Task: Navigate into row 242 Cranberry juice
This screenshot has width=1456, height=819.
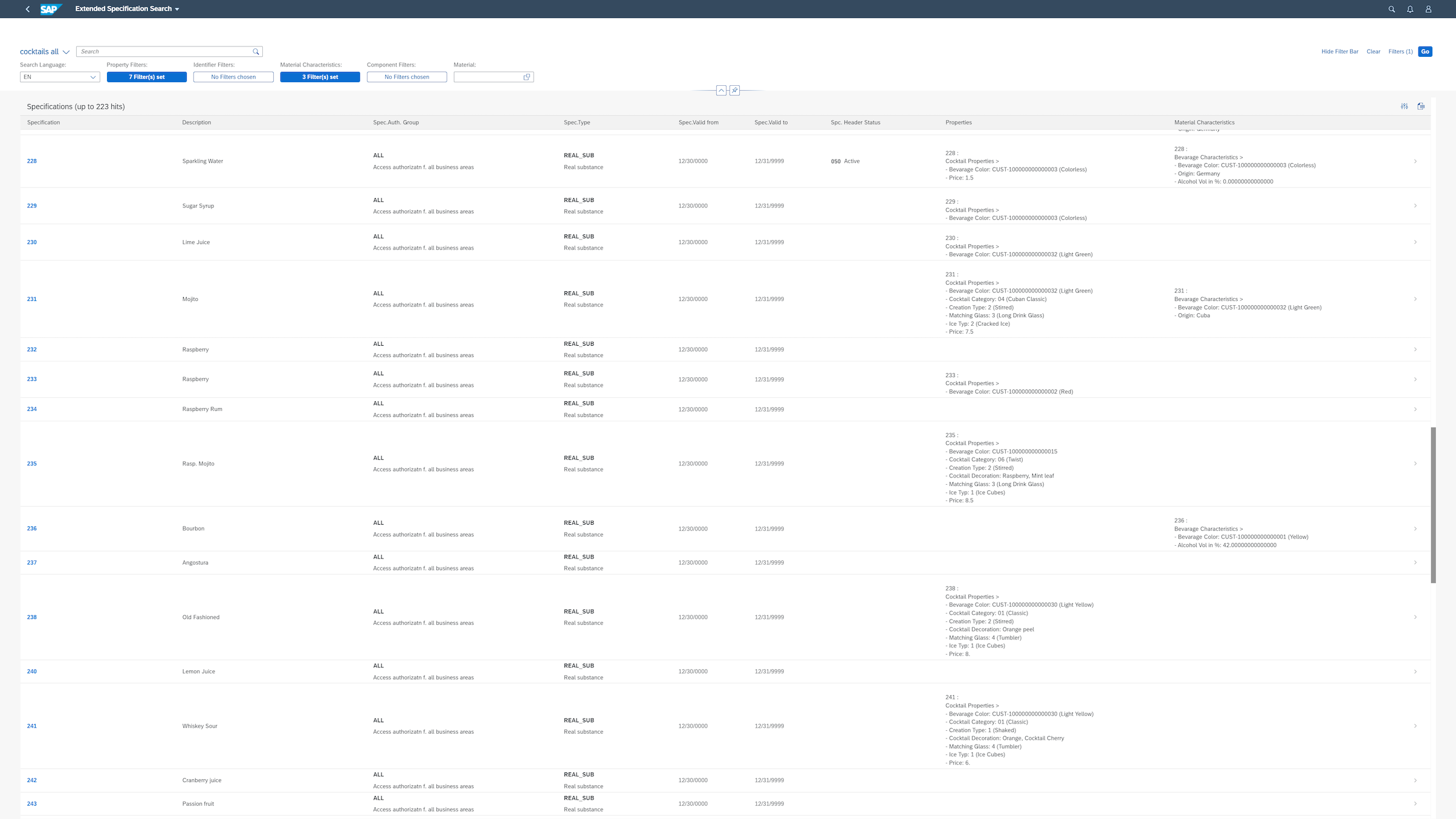Action: [x=1415, y=780]
